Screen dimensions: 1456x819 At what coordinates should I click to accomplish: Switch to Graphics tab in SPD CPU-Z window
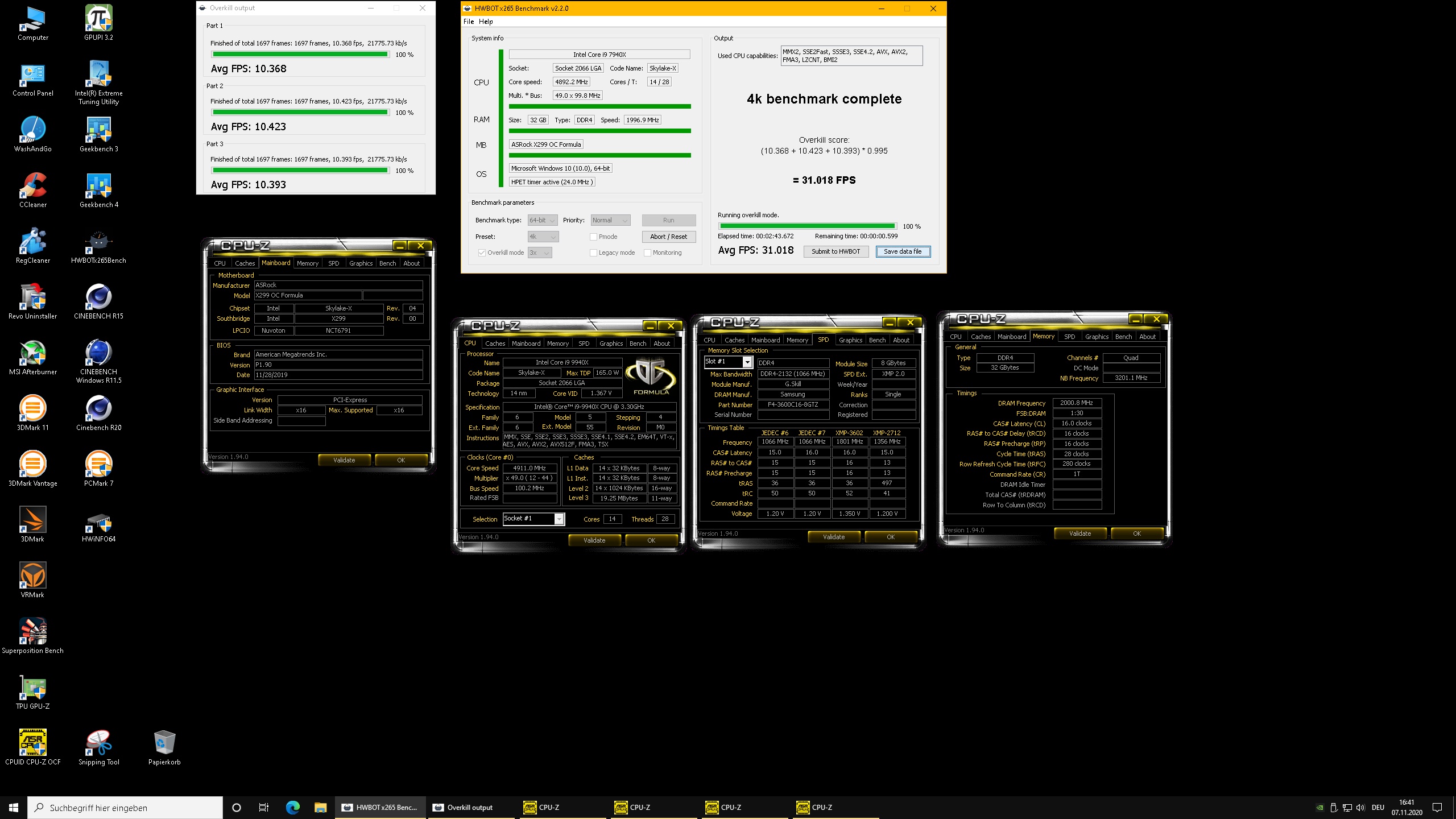point(850,340)
